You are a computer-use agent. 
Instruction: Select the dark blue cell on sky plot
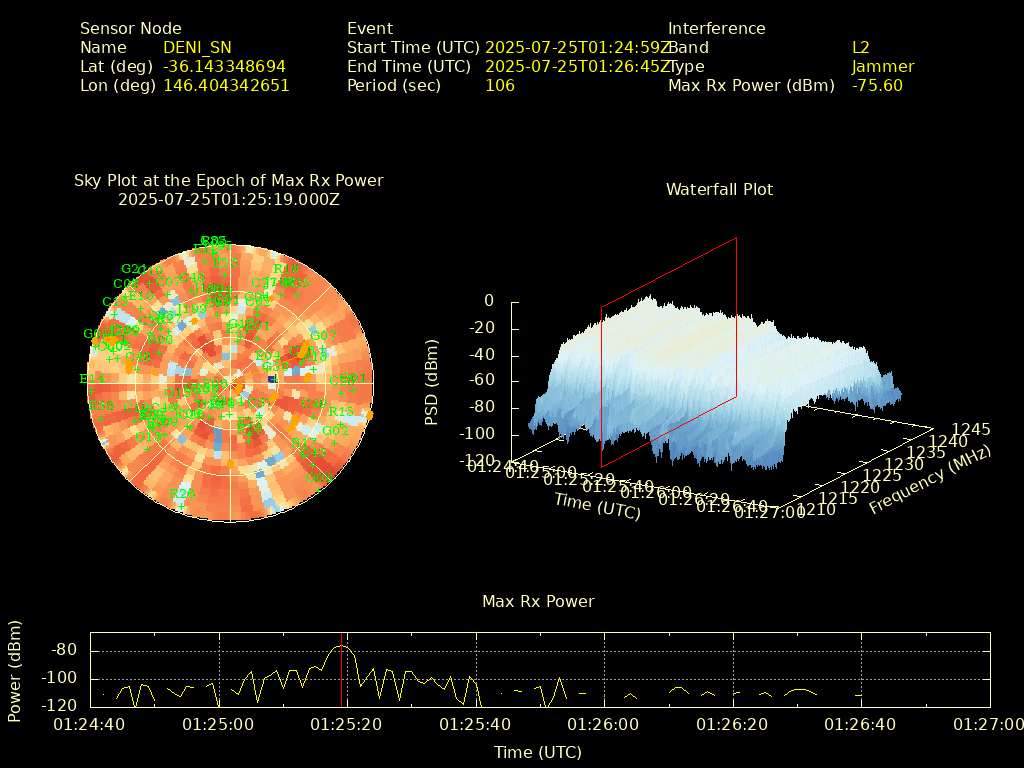click(272, 379)
